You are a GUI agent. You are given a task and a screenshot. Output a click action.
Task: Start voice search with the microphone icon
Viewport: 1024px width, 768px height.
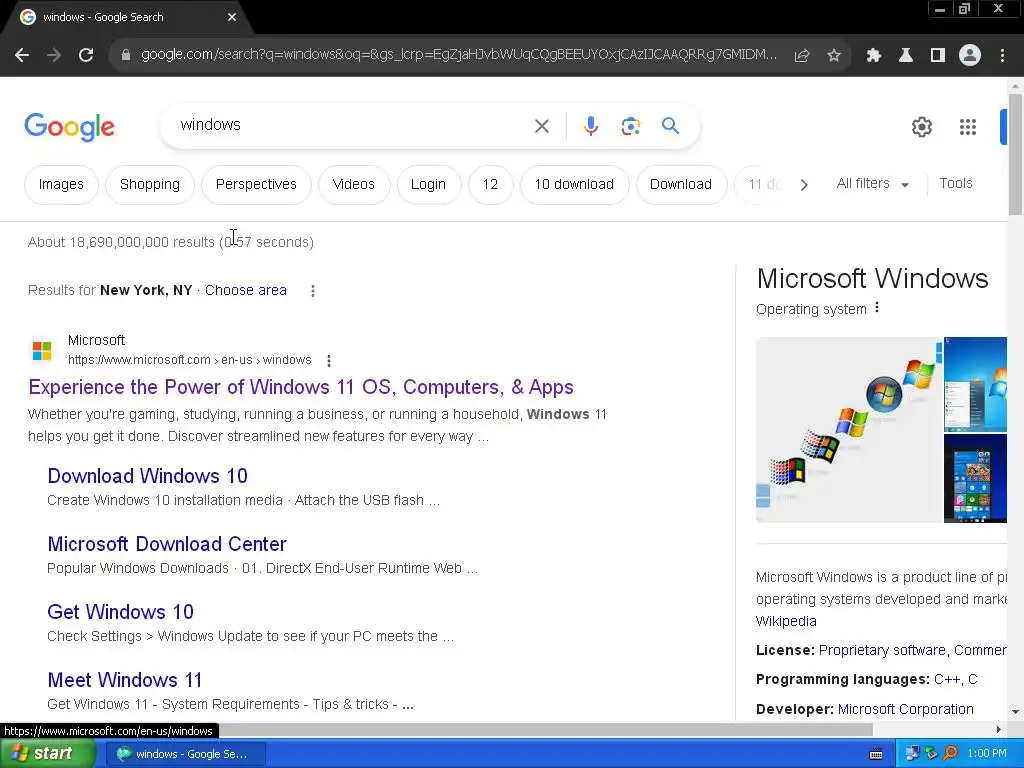point(590,126)
